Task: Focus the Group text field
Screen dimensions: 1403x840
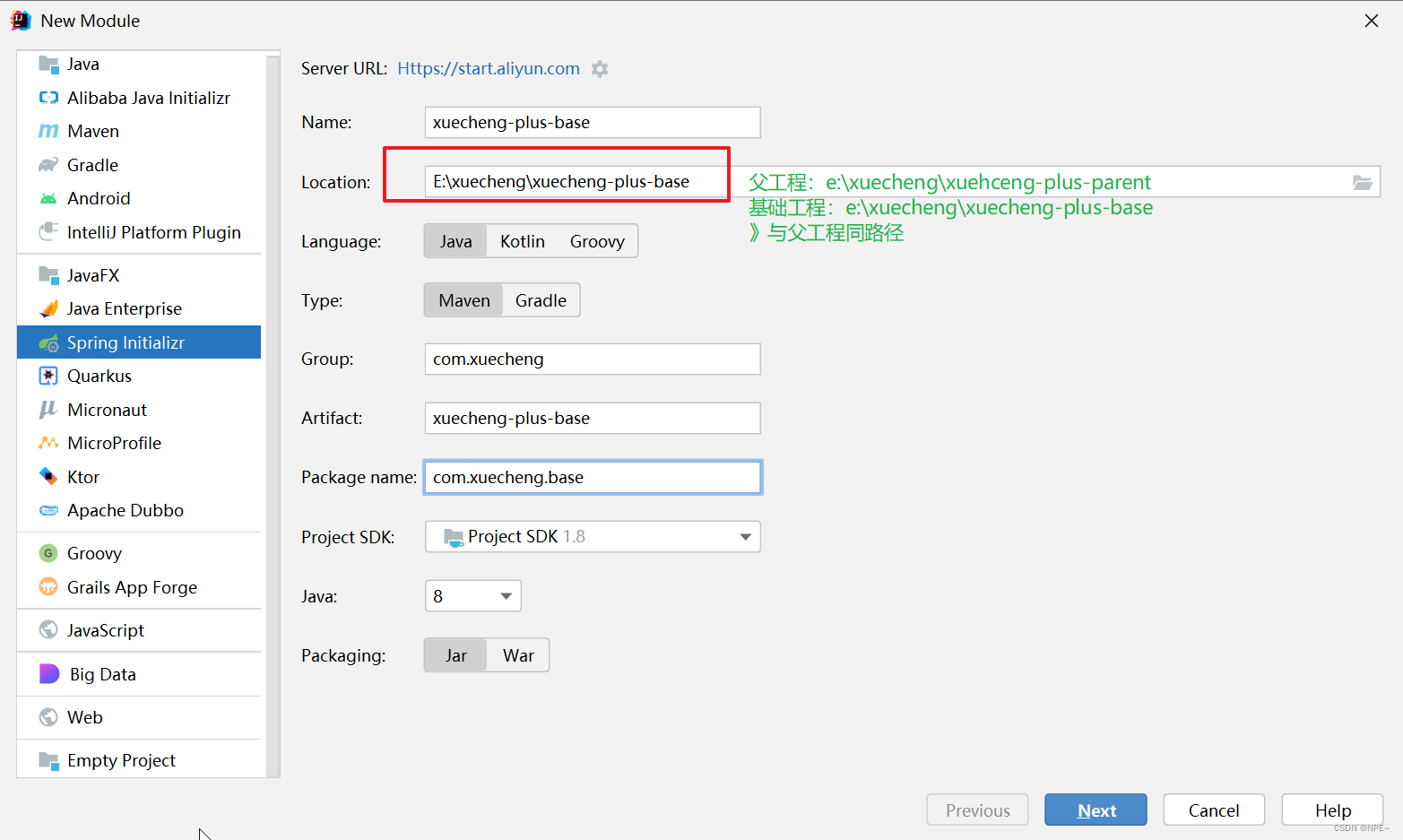Action: 593,359
